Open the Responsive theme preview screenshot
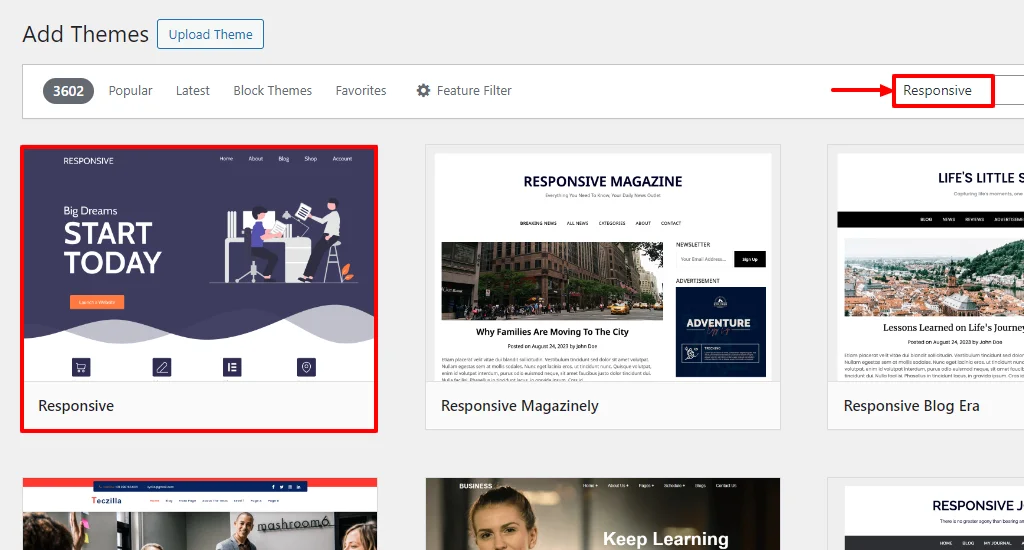 coord(199,265)
